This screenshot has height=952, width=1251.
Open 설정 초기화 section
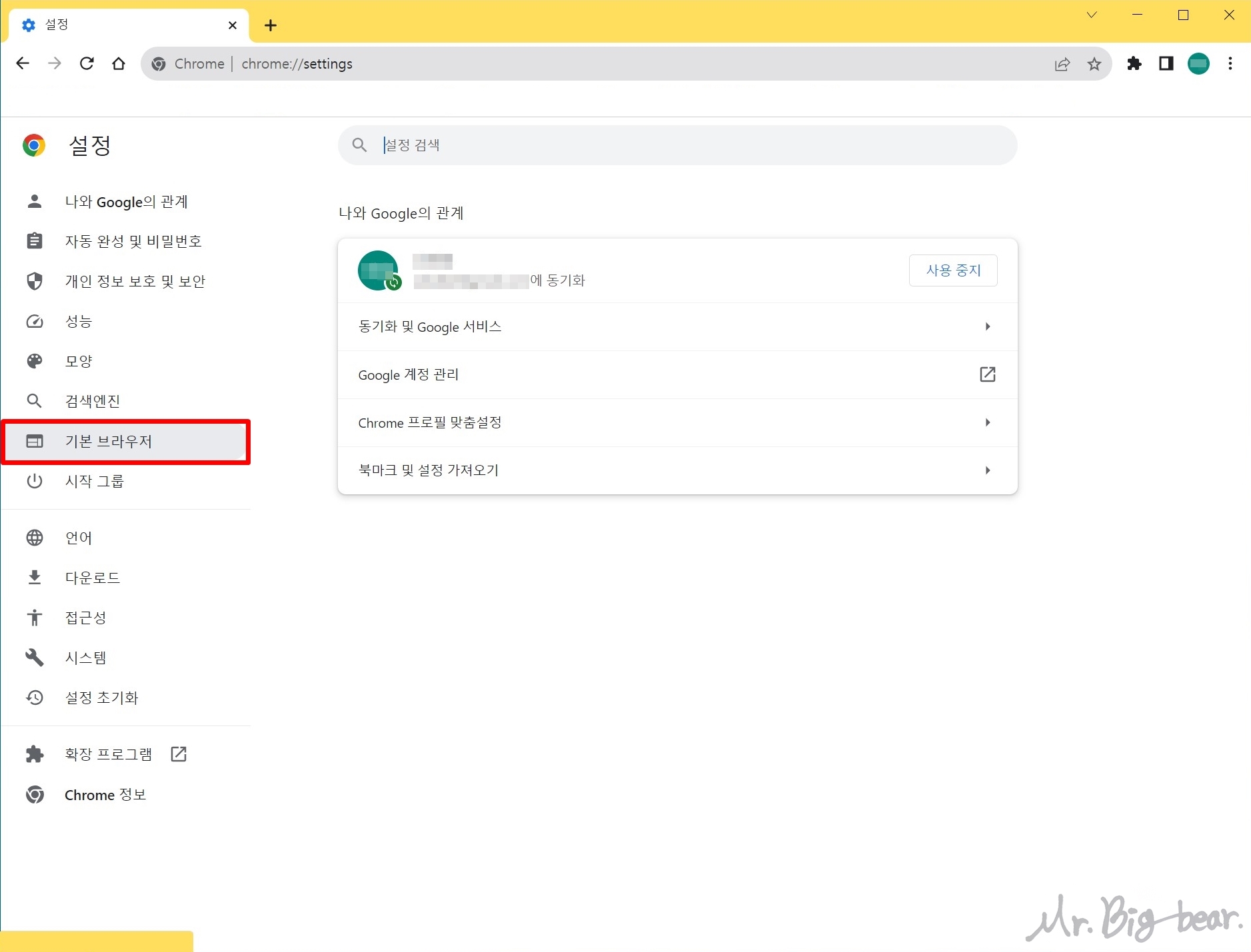click(x=127, y=698)
